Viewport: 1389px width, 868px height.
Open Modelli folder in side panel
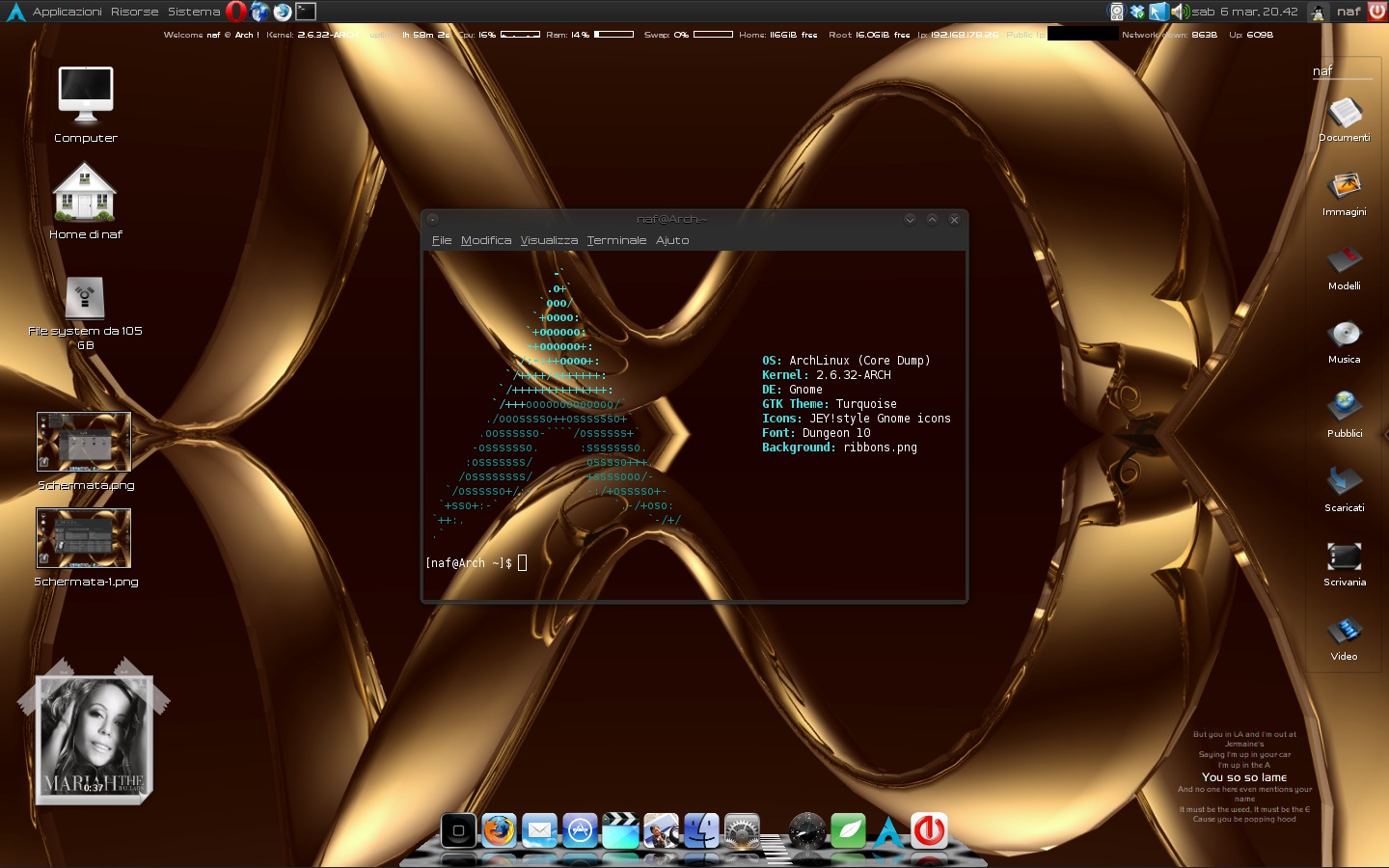pyautogui.click(x=1345, y=267)
